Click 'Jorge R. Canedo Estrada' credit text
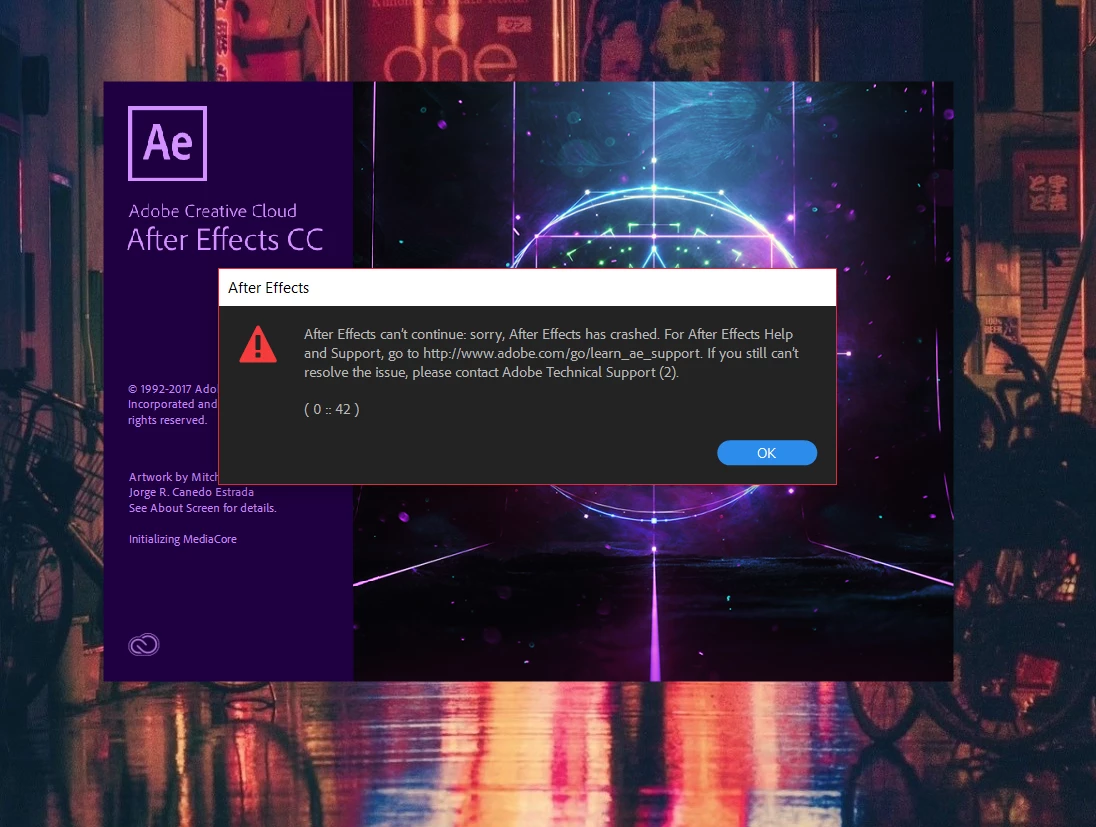Image resolution: width=1096 pixels, height=827 pixels. 191,492
